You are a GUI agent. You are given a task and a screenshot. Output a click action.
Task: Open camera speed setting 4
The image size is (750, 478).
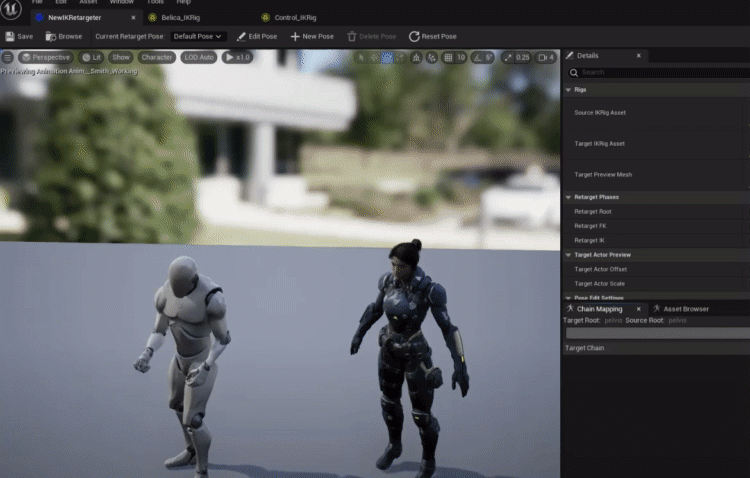[546, 57]
